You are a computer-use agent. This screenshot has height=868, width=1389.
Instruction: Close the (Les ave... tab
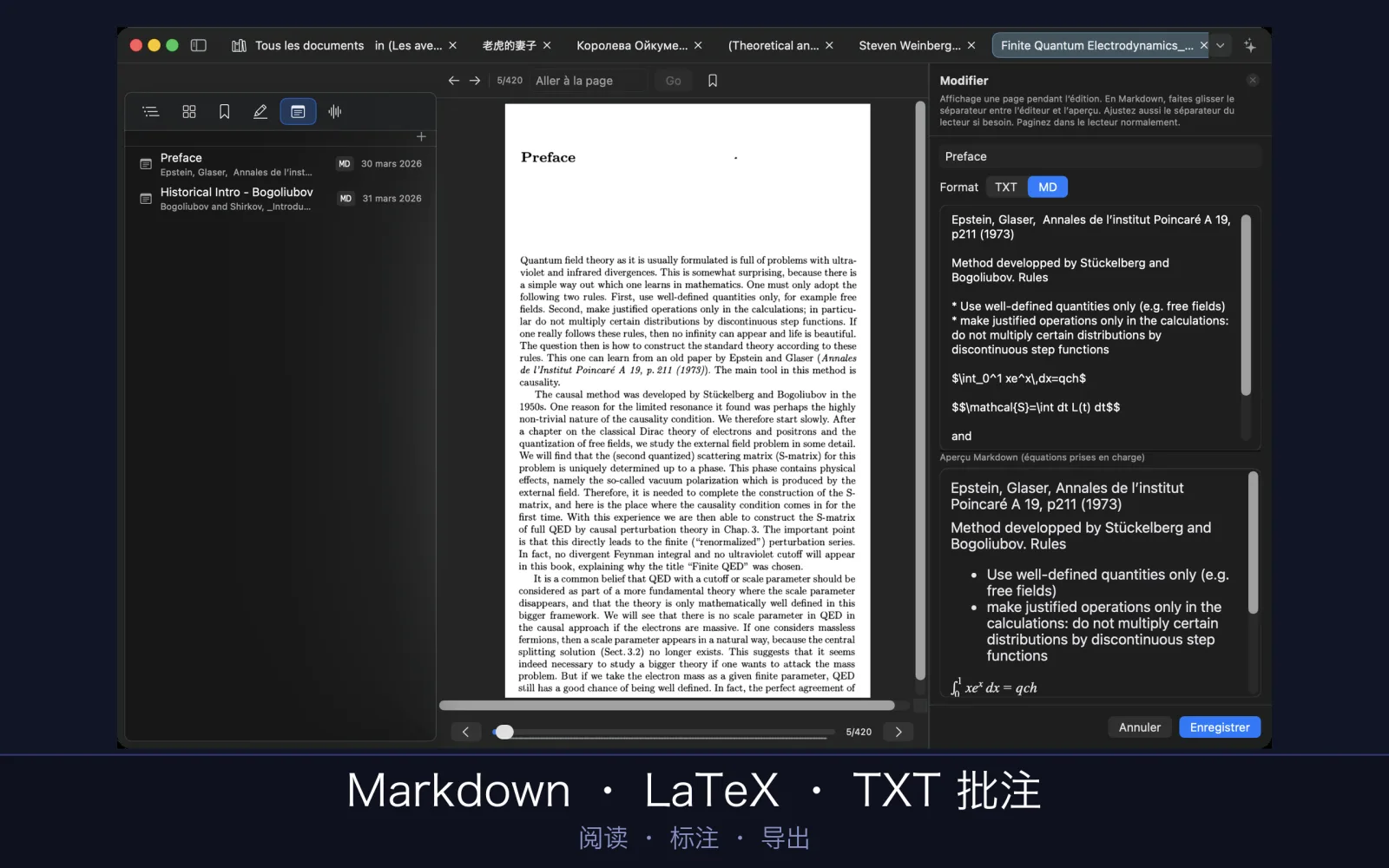point(452,45)
